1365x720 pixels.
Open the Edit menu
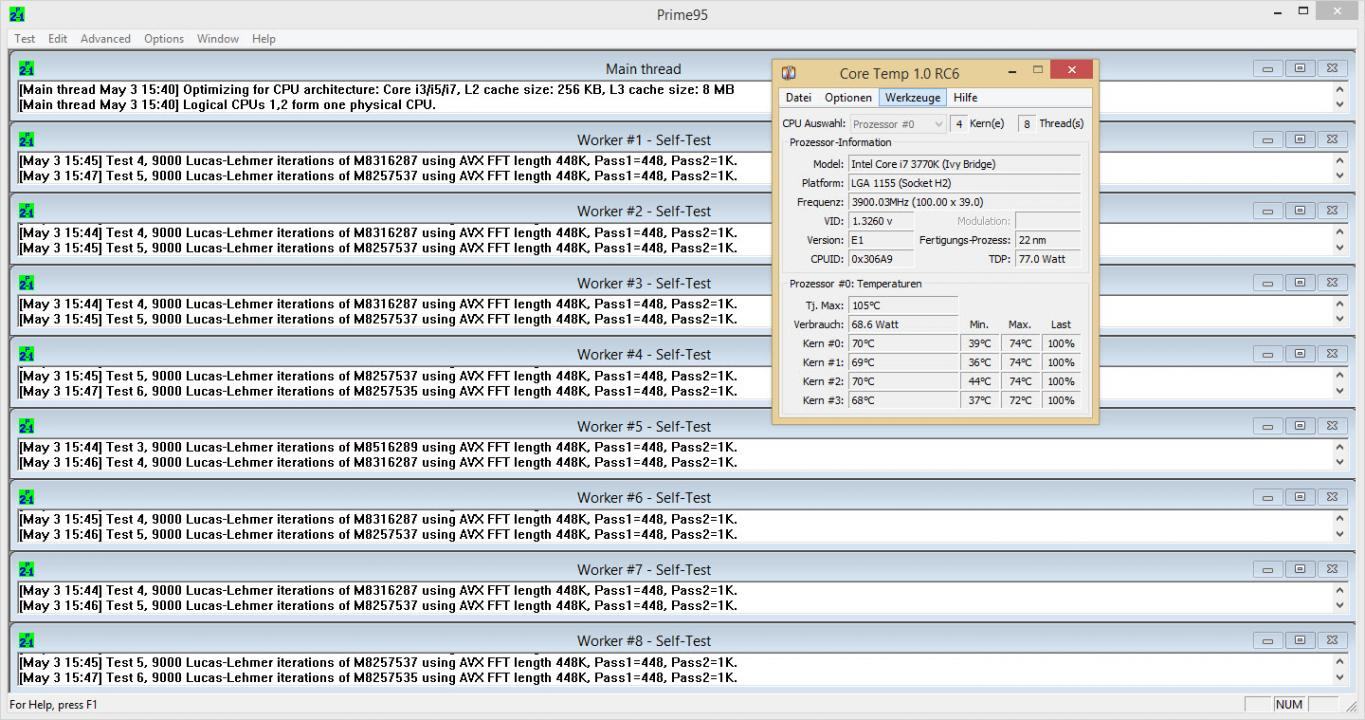click(x=58, y=39)
